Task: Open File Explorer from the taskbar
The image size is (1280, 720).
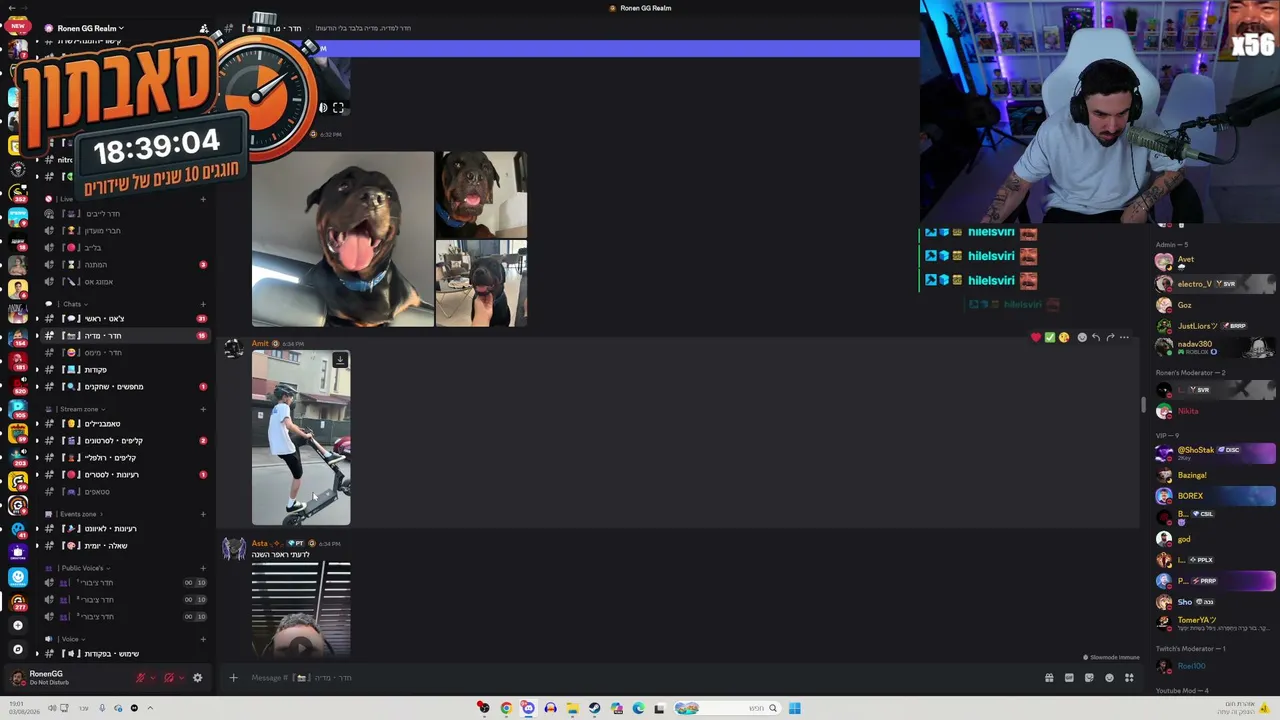Action: [572, 708]
